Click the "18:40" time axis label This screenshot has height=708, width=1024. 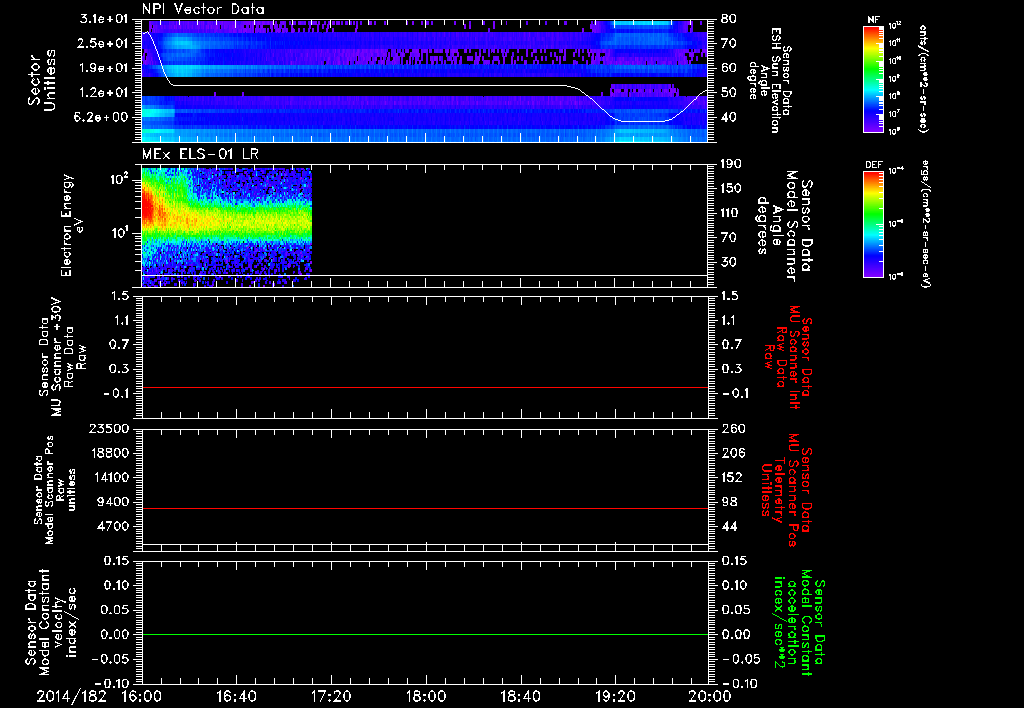(x=520, y=696)
